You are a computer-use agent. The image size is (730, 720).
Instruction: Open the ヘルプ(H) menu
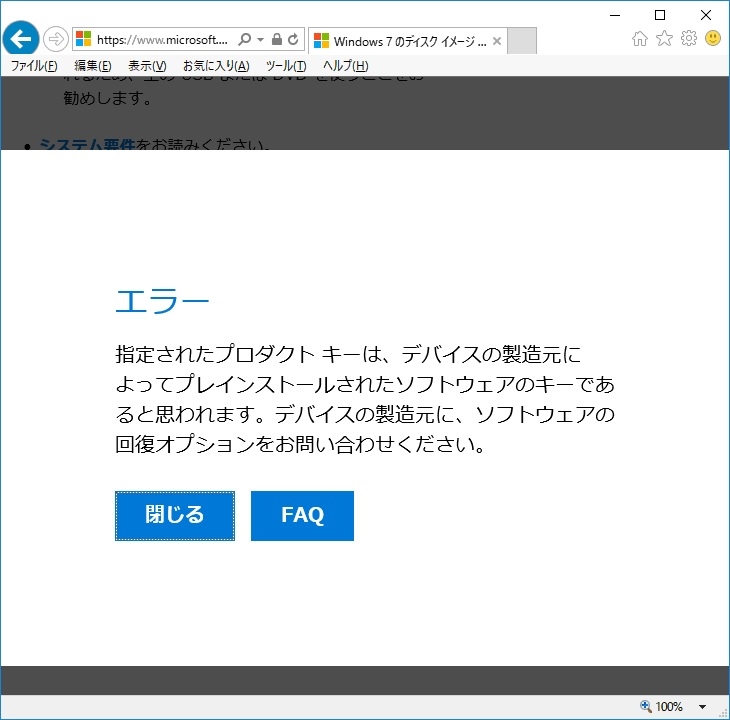click(345, 66)
